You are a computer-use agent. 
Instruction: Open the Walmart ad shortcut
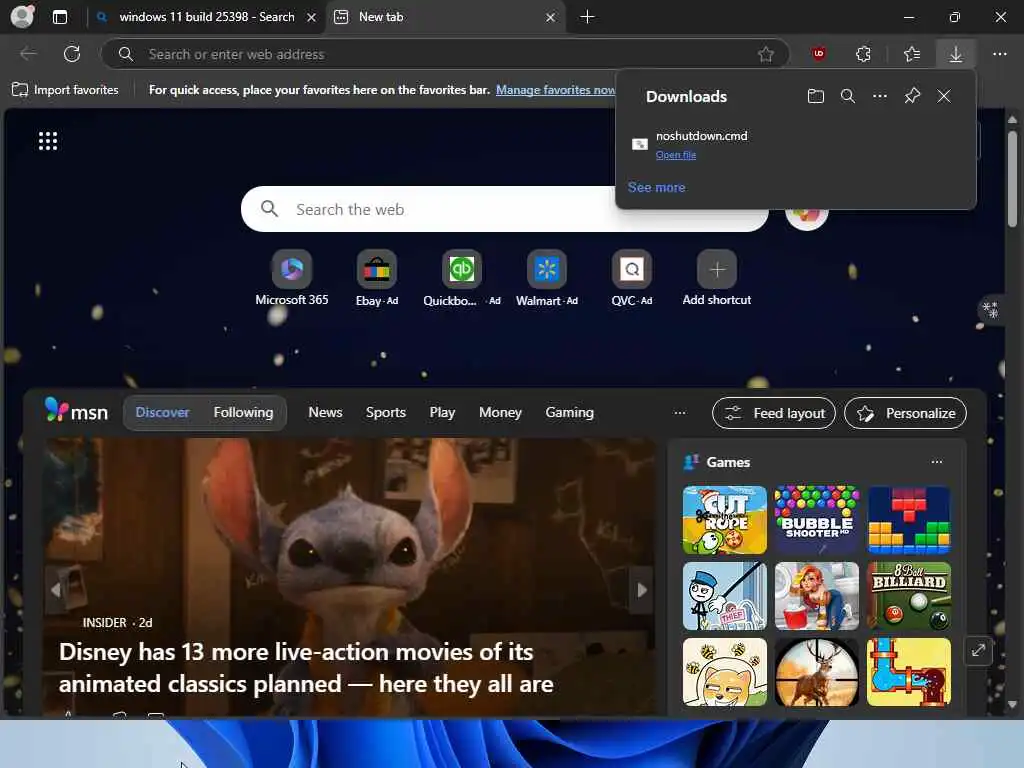pos(547,278)
